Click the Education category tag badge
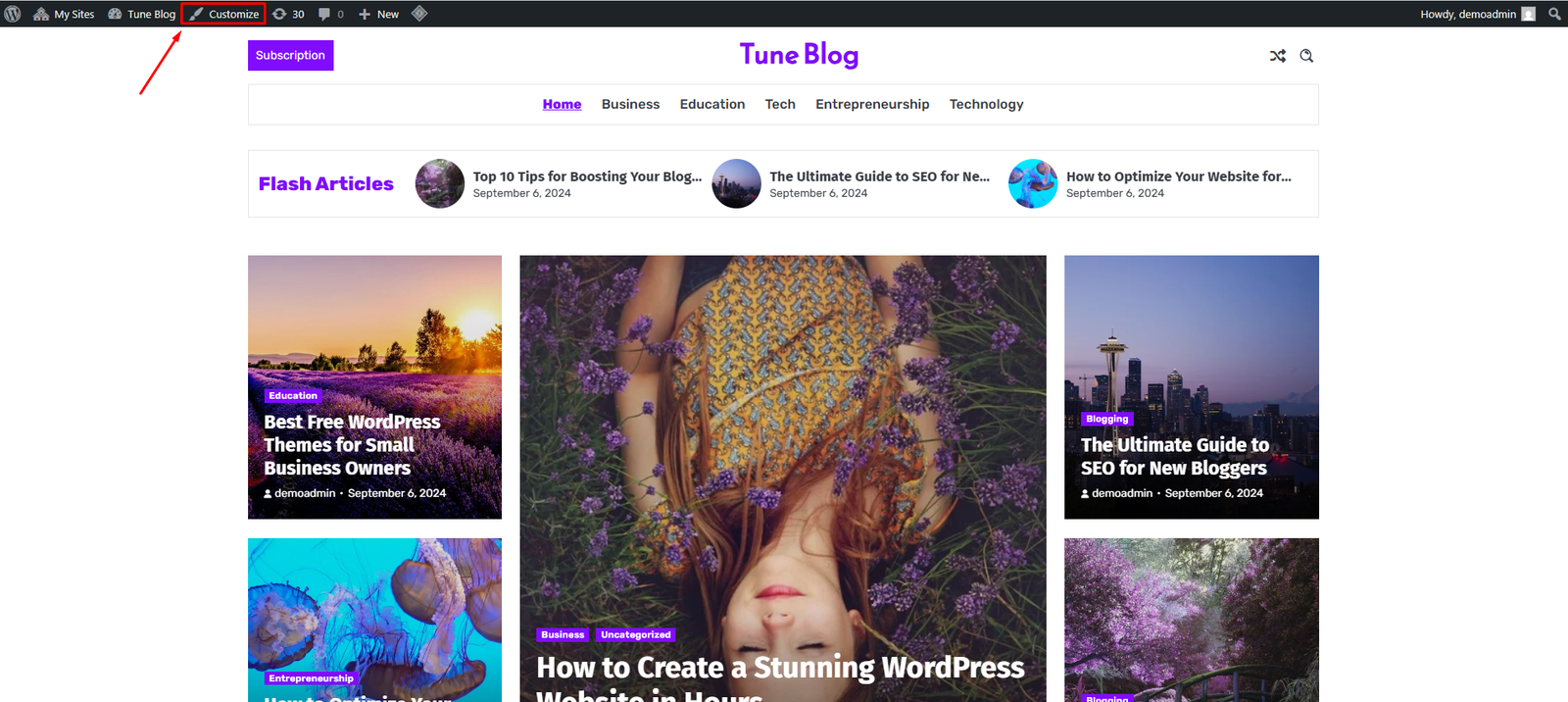 tap(293, 396)
